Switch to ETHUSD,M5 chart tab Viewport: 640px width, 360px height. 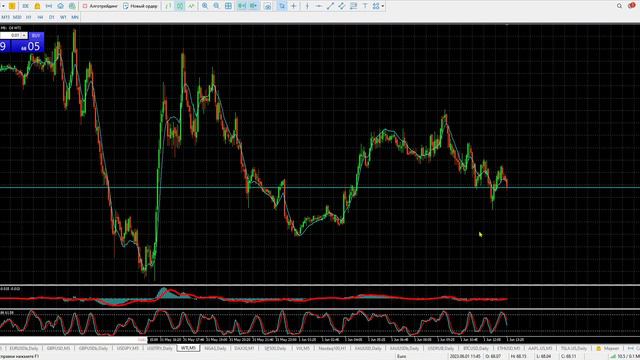(508, 348)
